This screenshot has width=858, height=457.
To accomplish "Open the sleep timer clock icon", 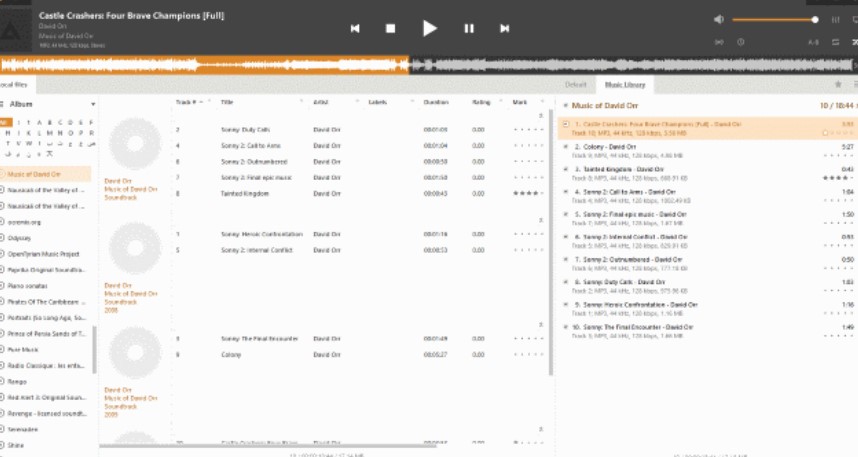I will 740,42.
